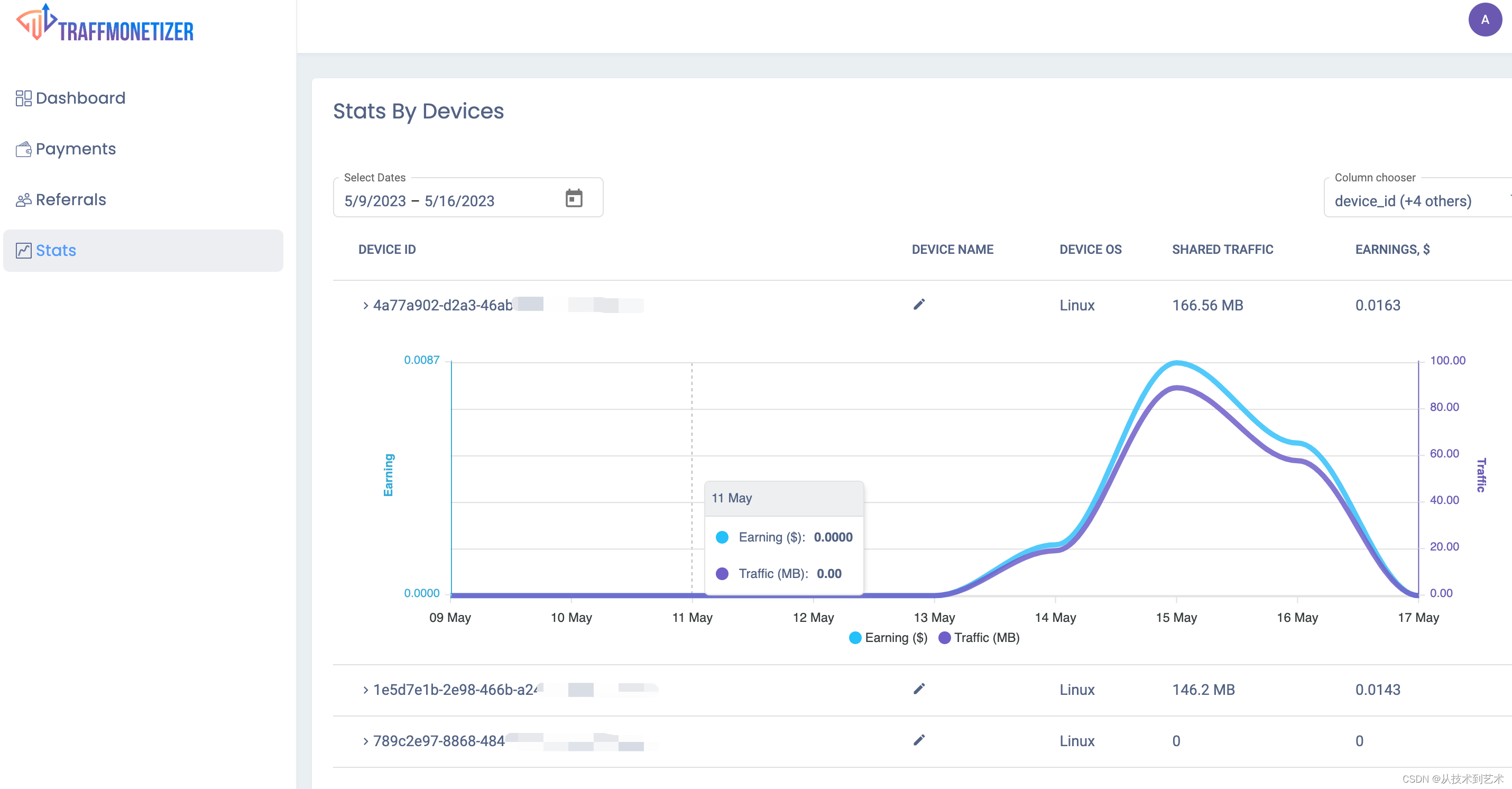Collapse device row 4a77a902-d2a3-46ab
This screenshot has width=1512, height=789.
click(x=365, y=305)
